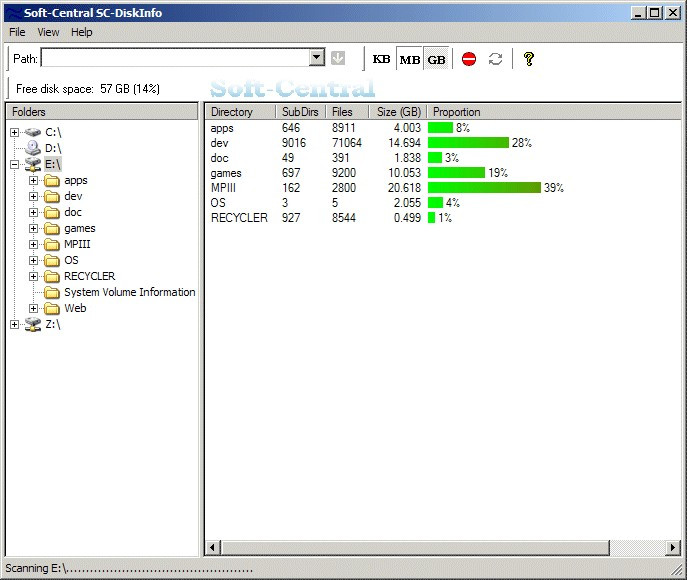Click the 9016 subdirs value
The height and width of the screenshot is (580, 687).
pos(294,143)
